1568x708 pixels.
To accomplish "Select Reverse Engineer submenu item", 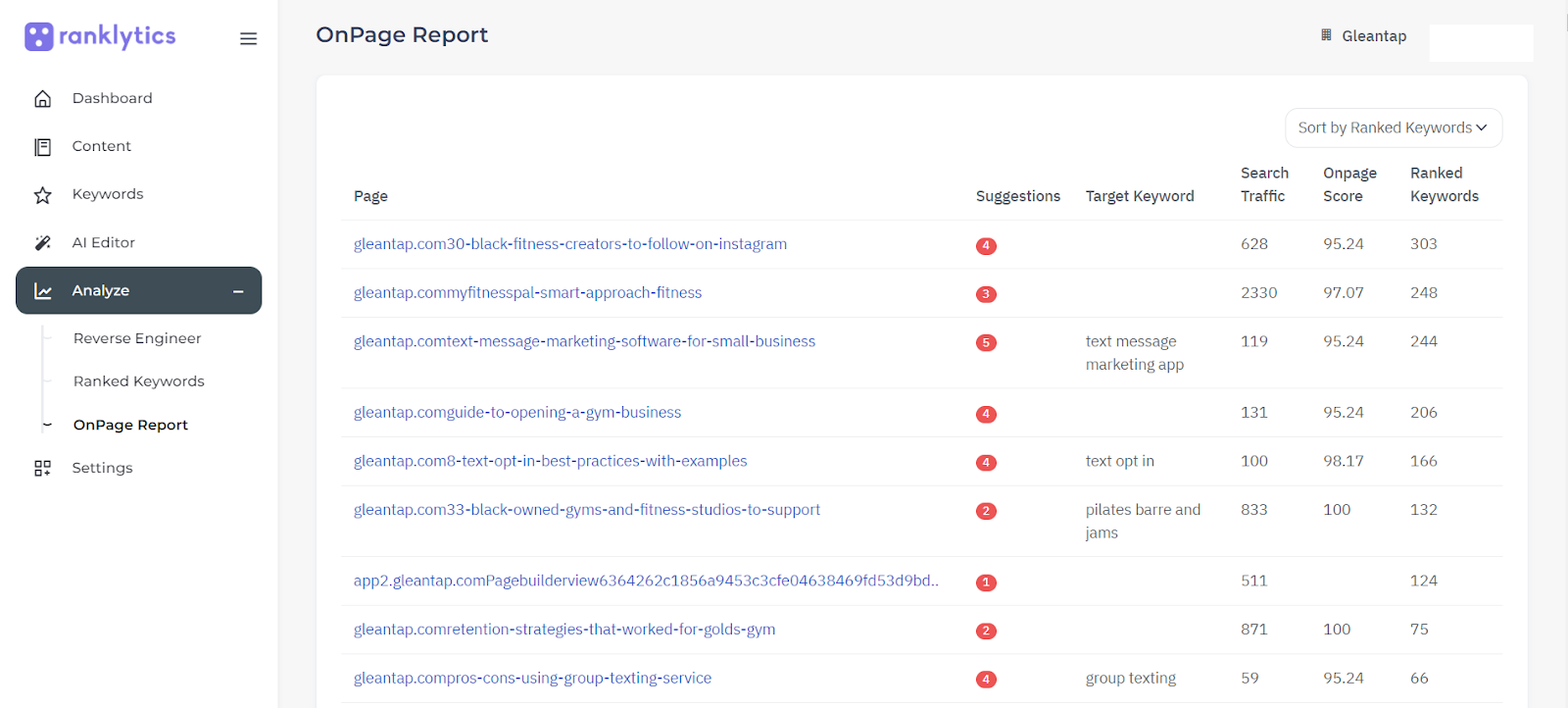I will pos(137,338).
